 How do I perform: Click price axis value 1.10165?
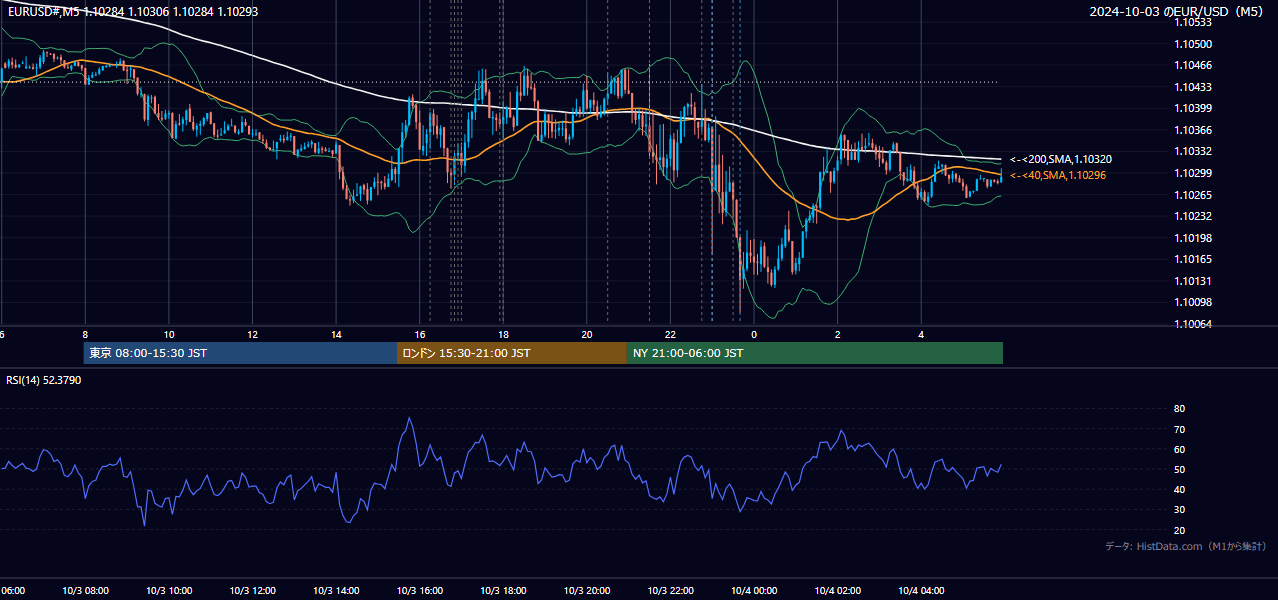coord(1194,259)
